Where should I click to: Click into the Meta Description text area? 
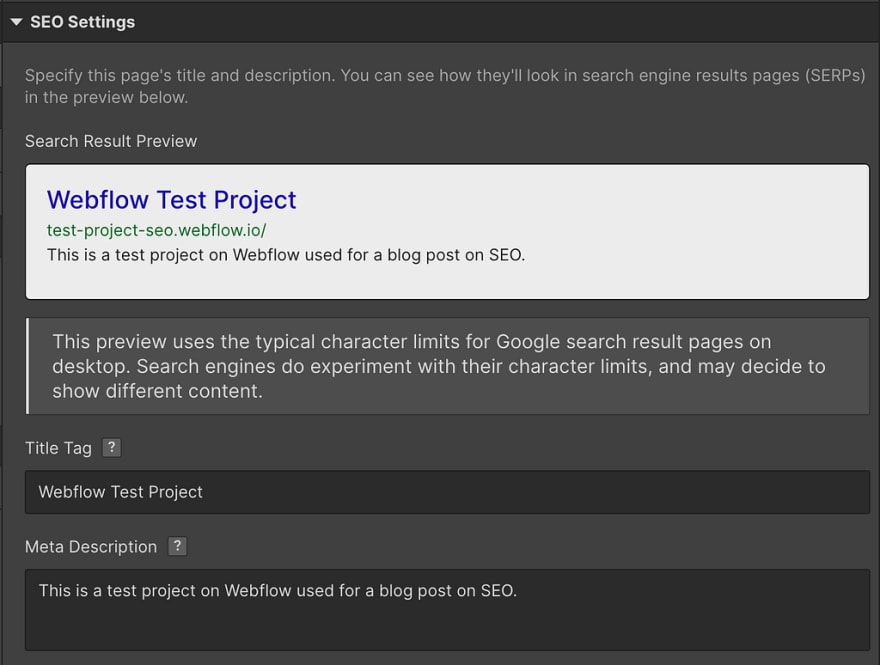tap(447, 610)
